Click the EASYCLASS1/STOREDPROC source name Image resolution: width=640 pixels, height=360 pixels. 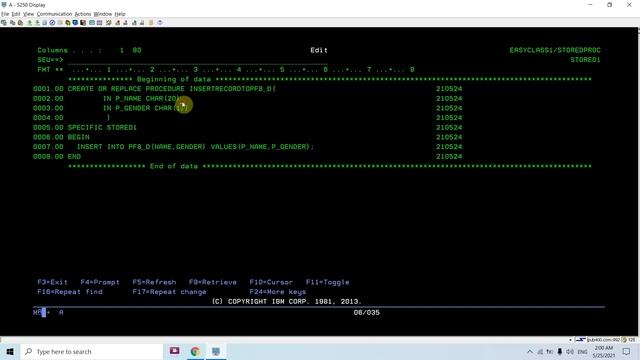coord(555,50)
